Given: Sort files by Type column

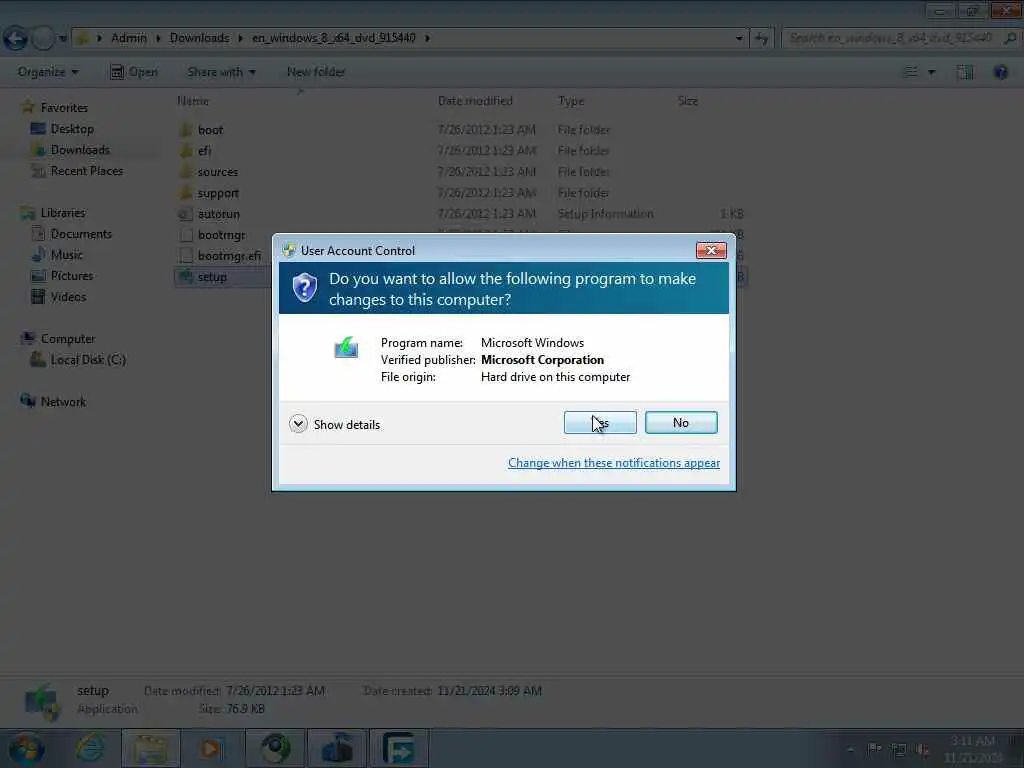Looking at the screenshot, I should (x=571, y=101).
